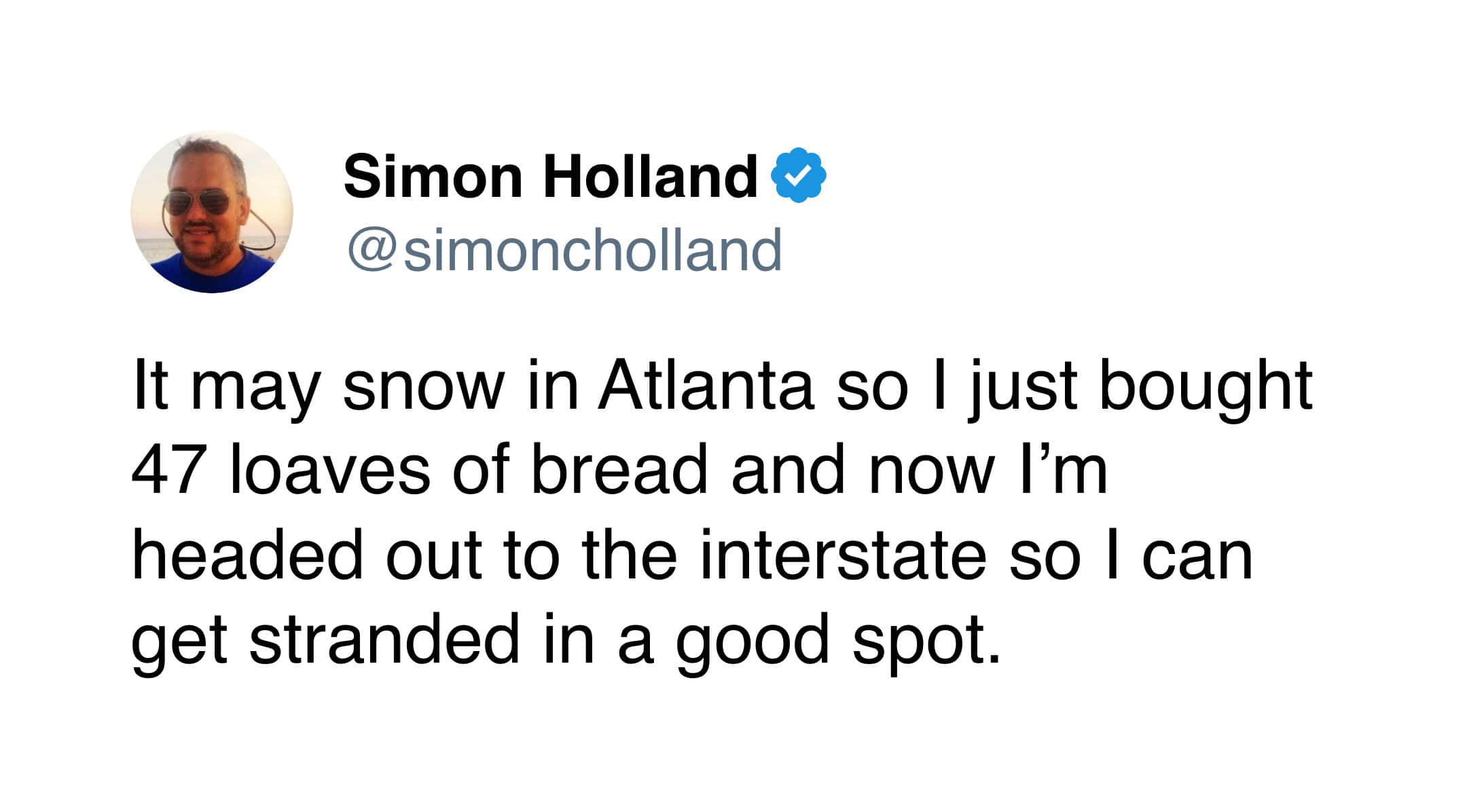Click the Simon Holland display name
This screenshot has width=1467, height=812.
(x=550, y=177)
